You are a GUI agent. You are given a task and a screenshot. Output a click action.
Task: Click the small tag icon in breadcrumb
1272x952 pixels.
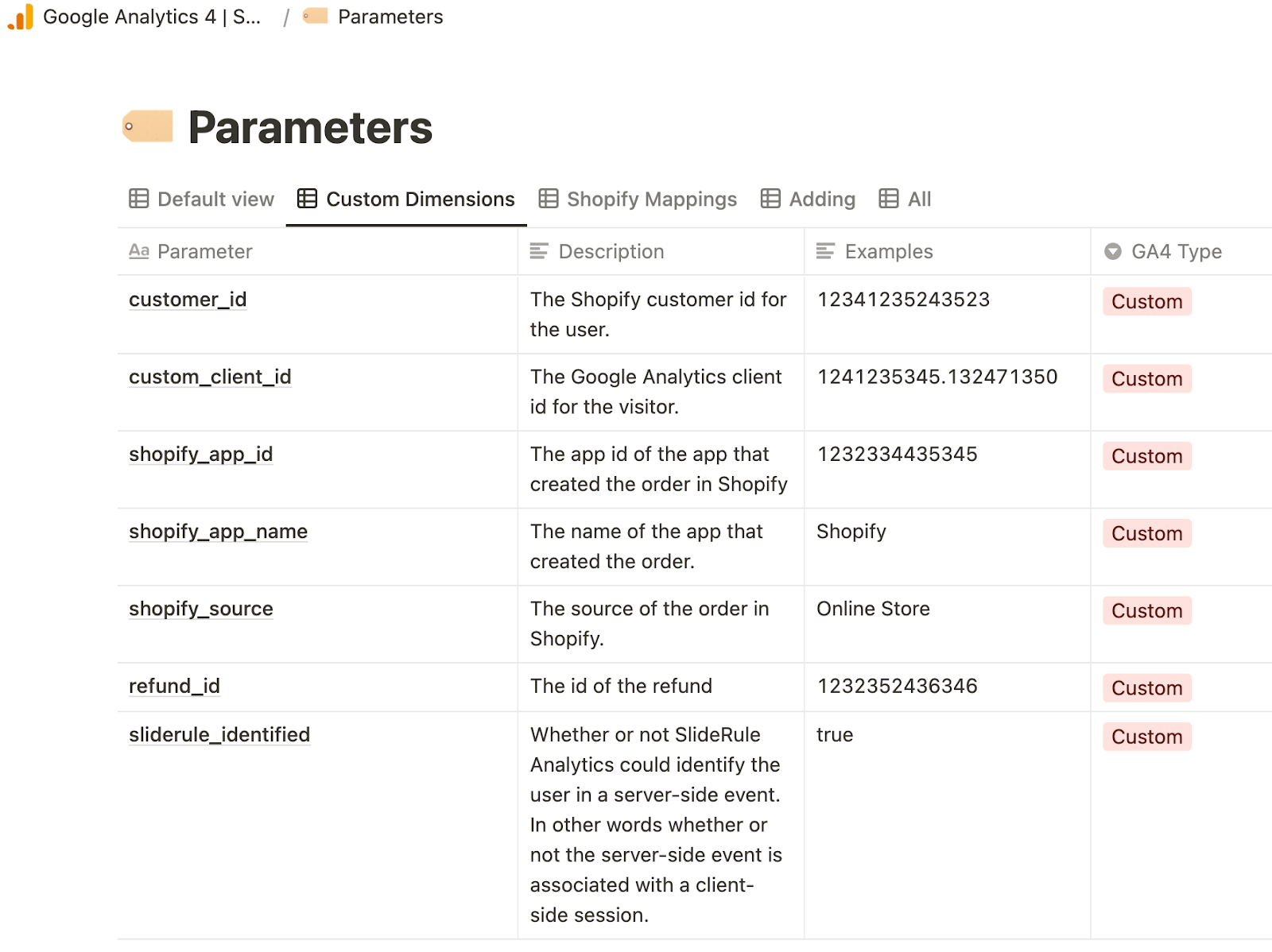[316, 16]
